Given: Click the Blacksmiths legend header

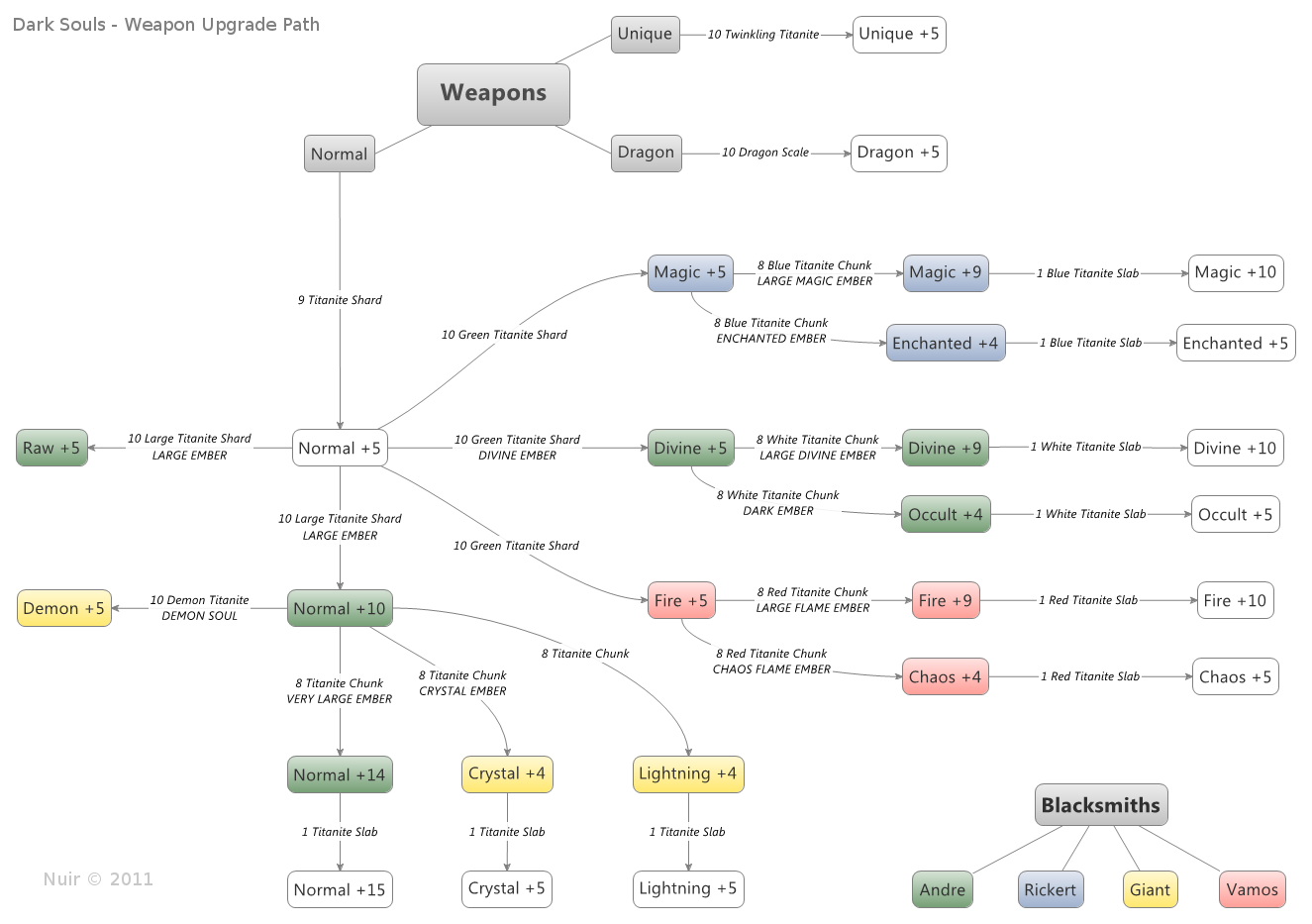Looking at the screenshot, I should pyautogui.click(x=1101, y=805).
